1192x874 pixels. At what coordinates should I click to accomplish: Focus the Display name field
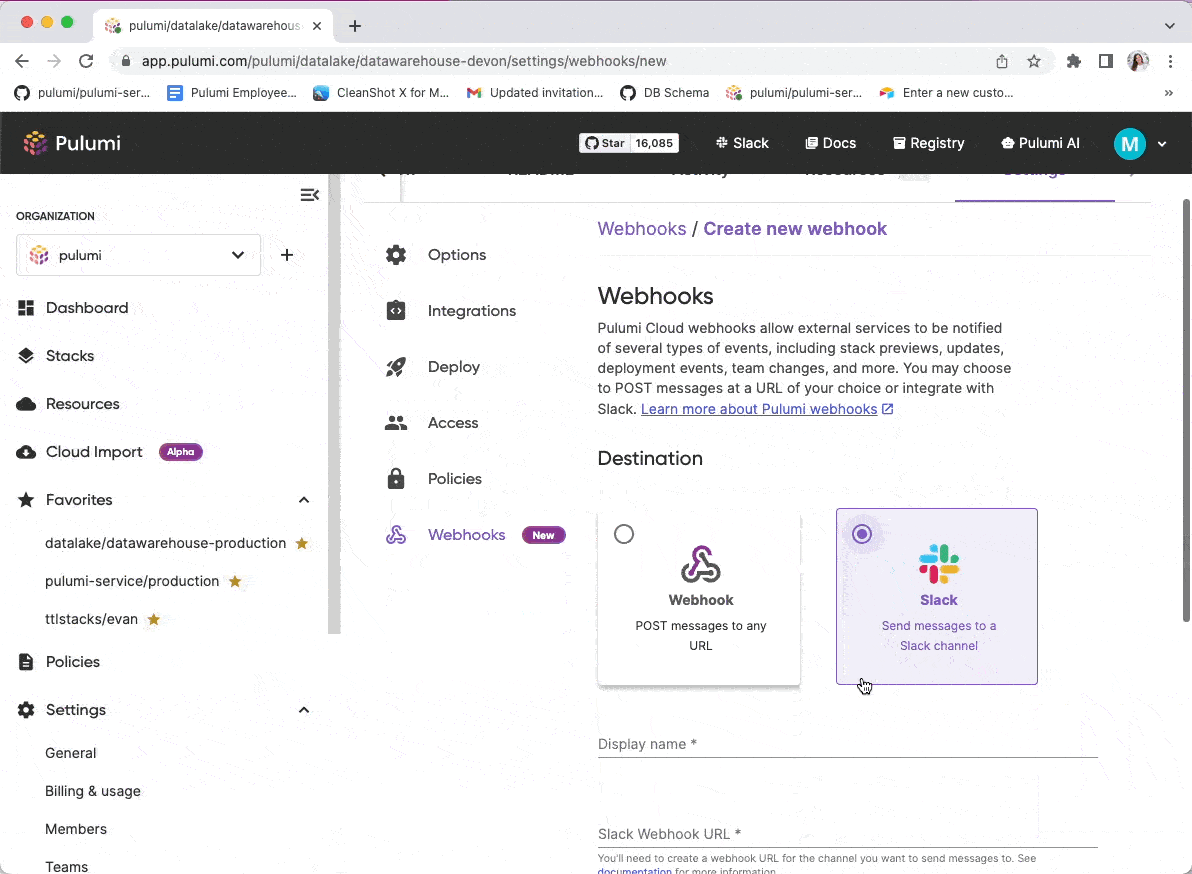pos(848,744)
